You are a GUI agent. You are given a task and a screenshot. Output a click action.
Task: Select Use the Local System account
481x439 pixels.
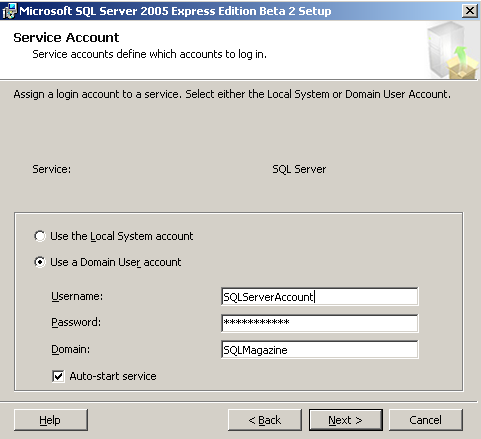[40, 236]
